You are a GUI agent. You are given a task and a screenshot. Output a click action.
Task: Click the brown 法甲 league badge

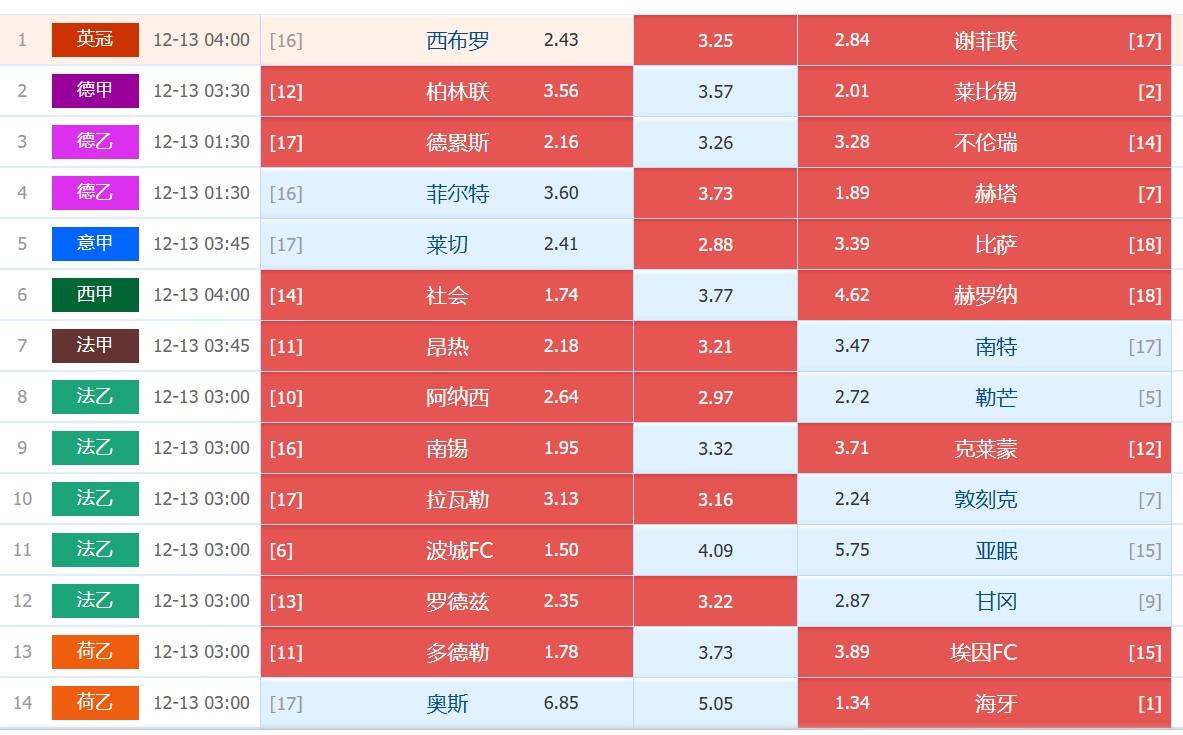pyautogui.click(x=95, y=346)
